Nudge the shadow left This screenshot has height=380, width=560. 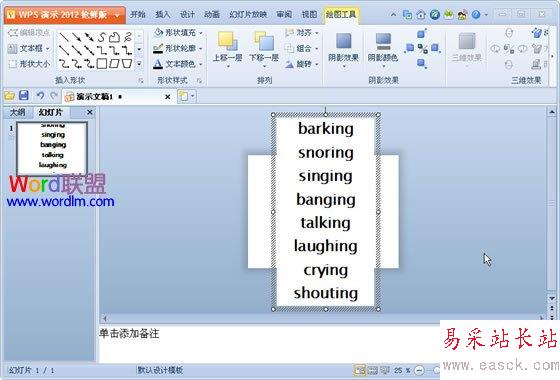point(410,48)
